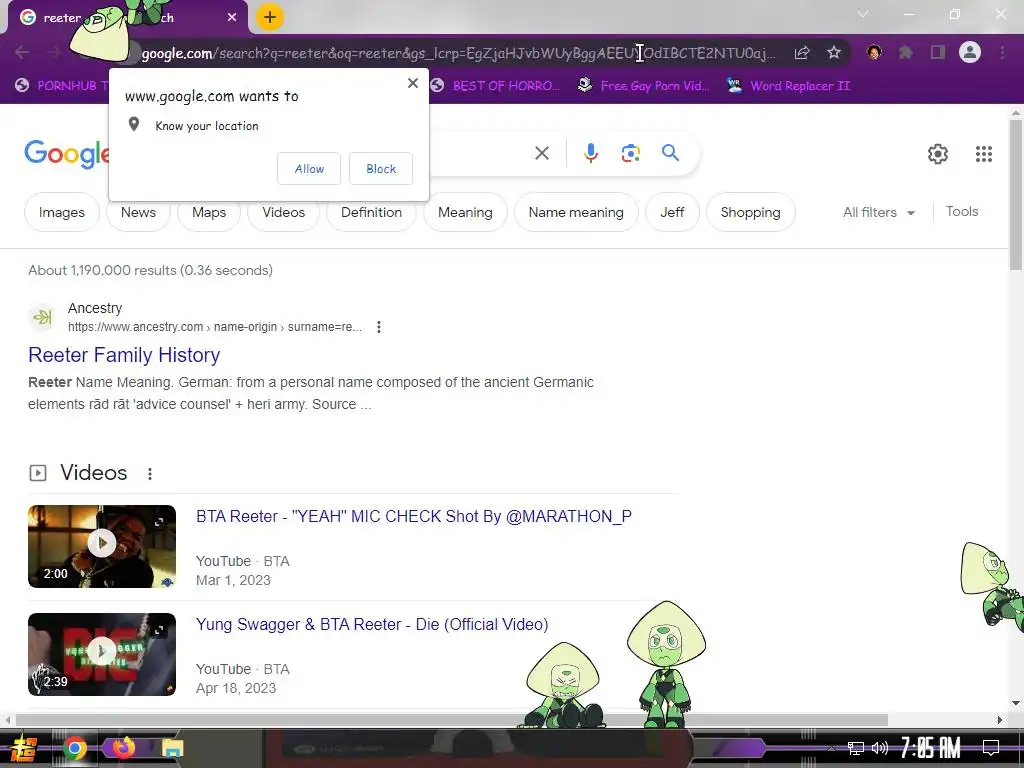
Task: Open the Ancestry URL breadcrumb
Action: click(215, 327)
